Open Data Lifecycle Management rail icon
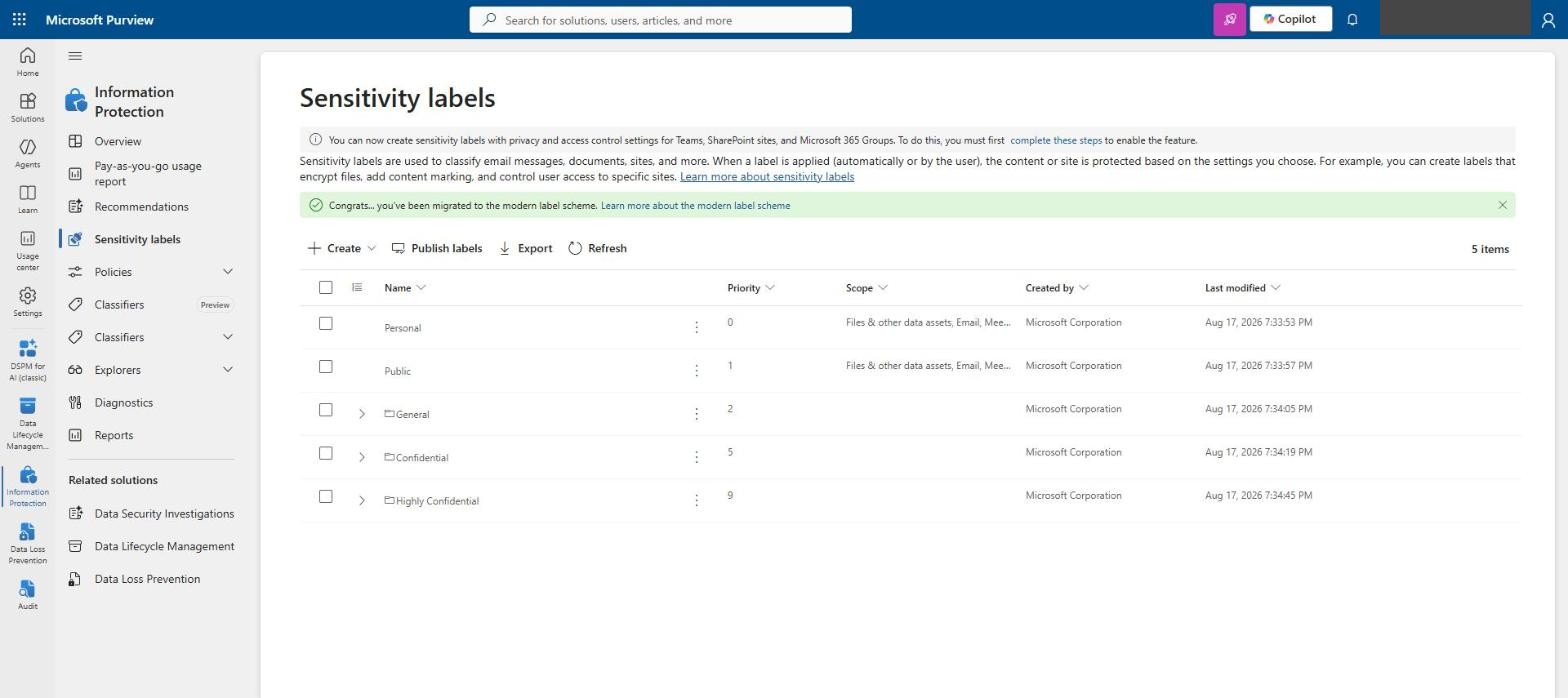 pos(27,423)
